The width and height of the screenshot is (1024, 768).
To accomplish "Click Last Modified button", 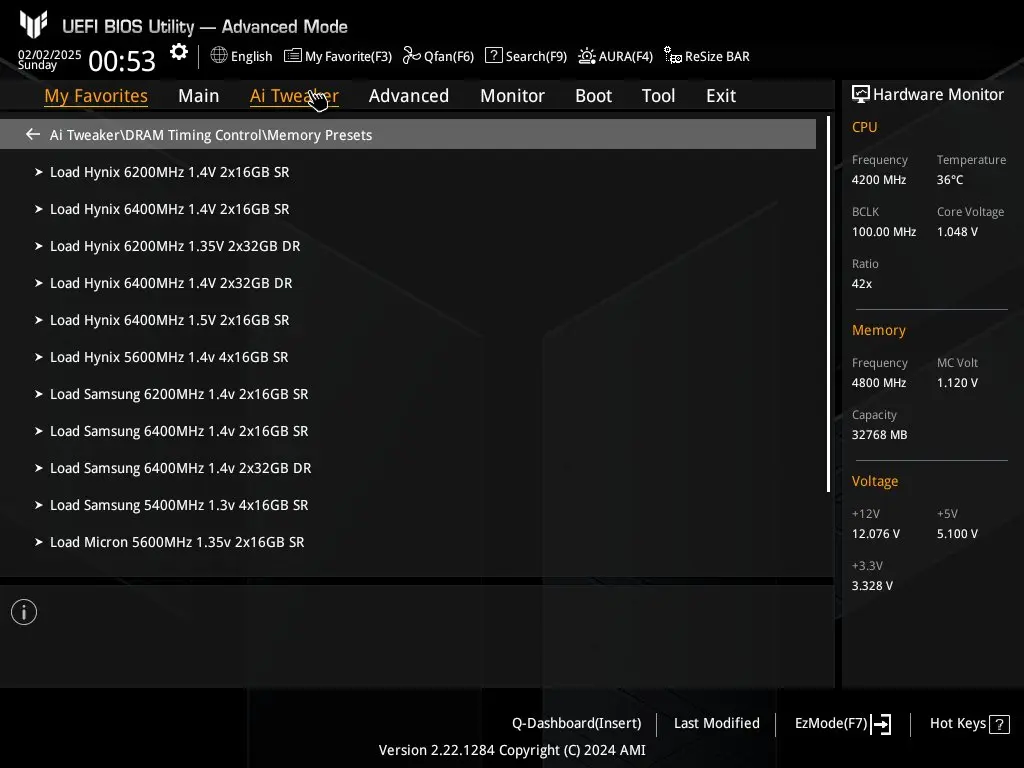I will coord(716,724).
